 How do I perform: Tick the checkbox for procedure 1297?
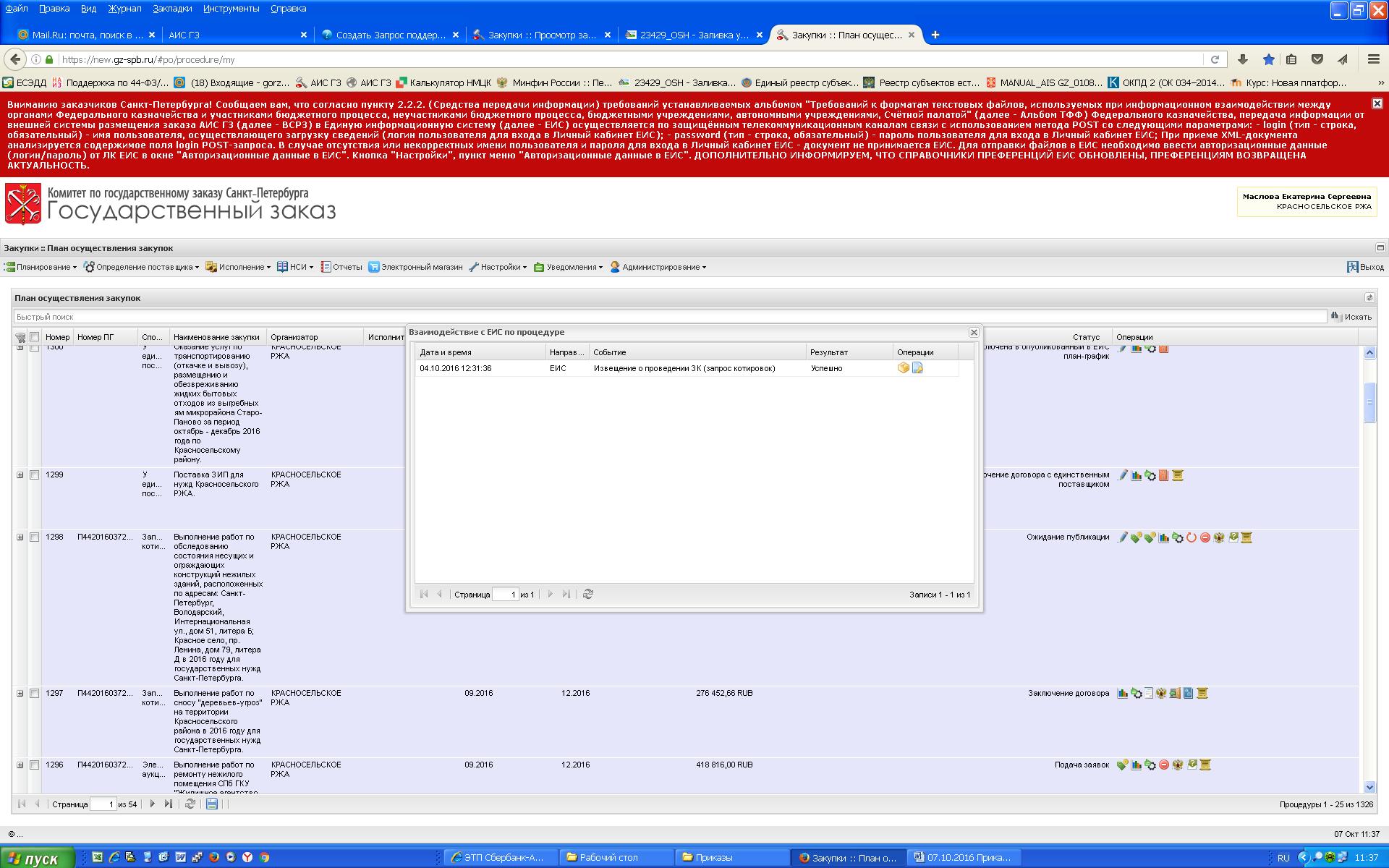click(34, 694)
